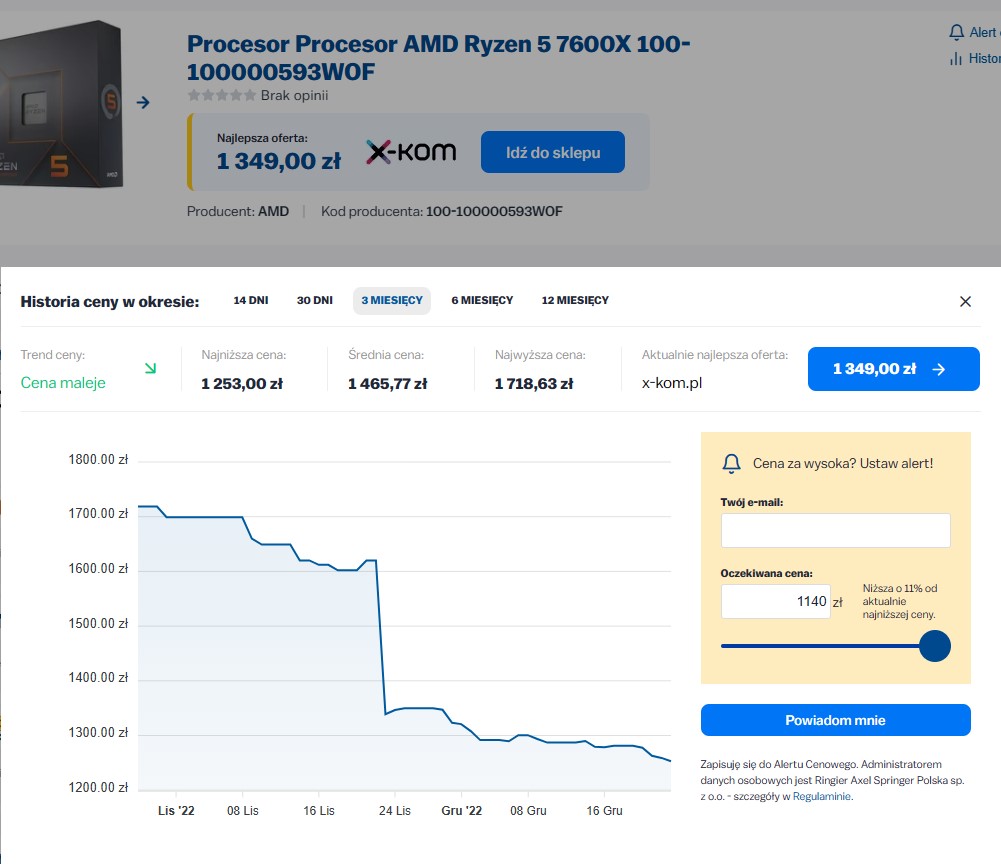Click the 16 Lis axis label
The height and width of the screenshot is (864, 1001).
pyautogui.click(x=319, y=810)
